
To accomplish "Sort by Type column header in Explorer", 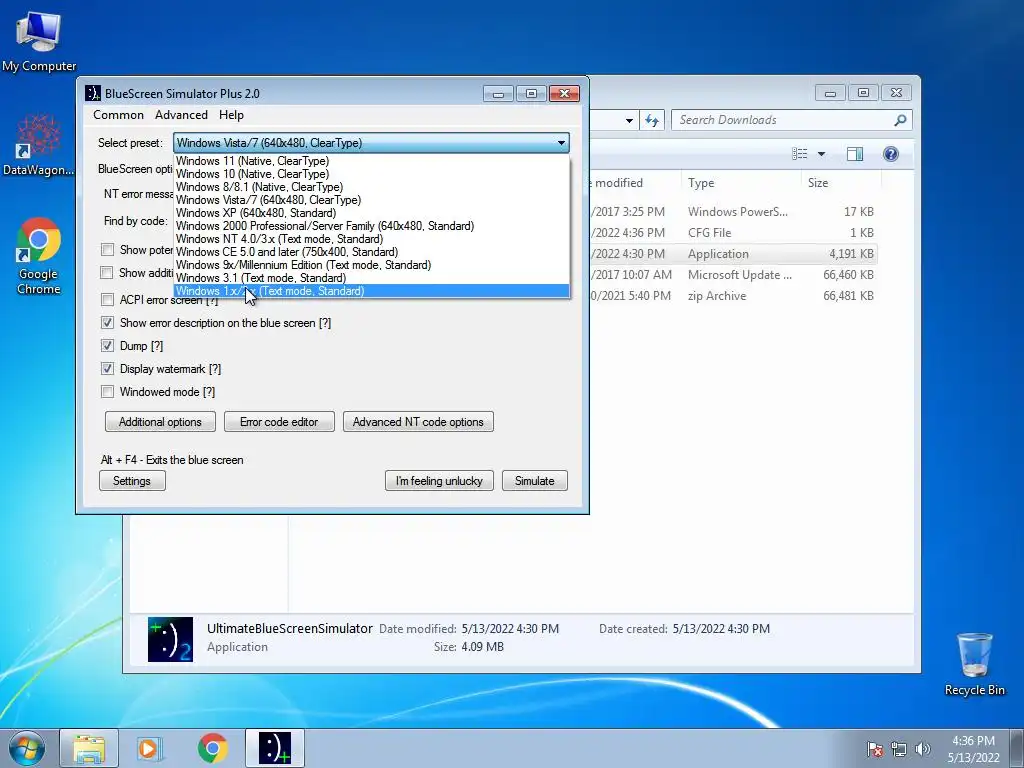I will coord(741,183).
